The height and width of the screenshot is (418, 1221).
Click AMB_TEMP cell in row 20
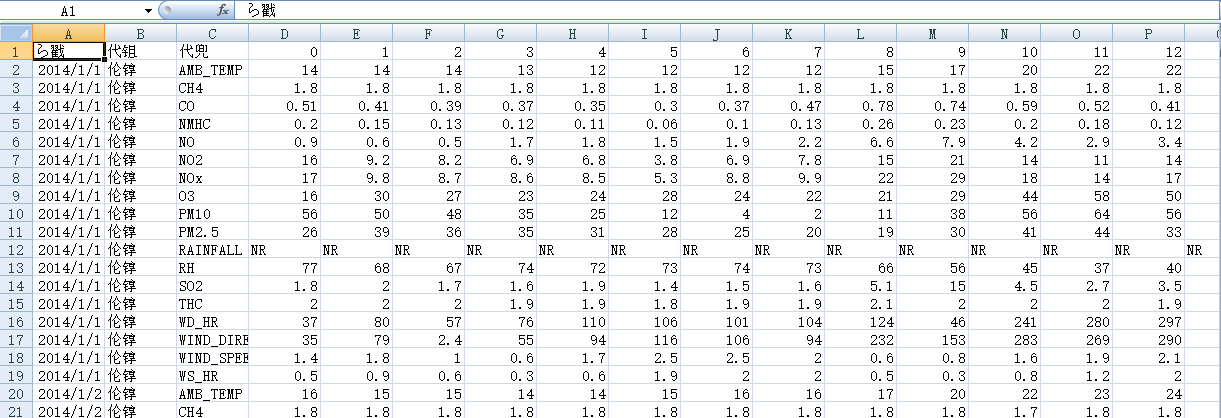click(212, 394)
